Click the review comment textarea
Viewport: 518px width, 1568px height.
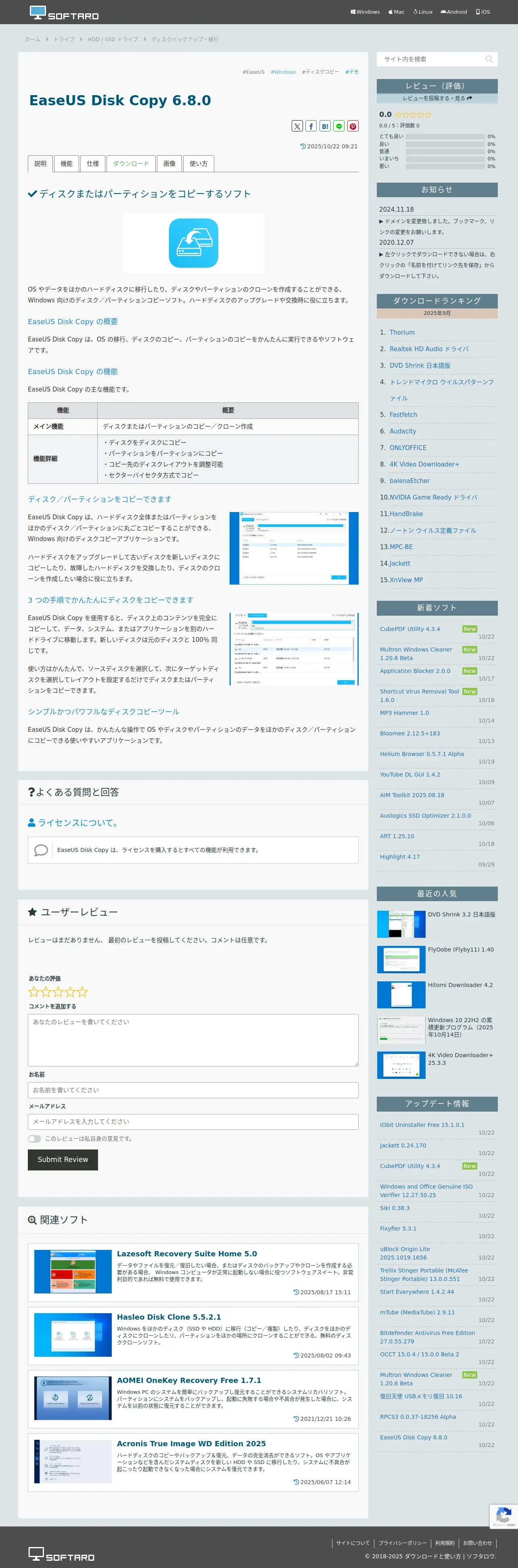(x=193, y=1040)
